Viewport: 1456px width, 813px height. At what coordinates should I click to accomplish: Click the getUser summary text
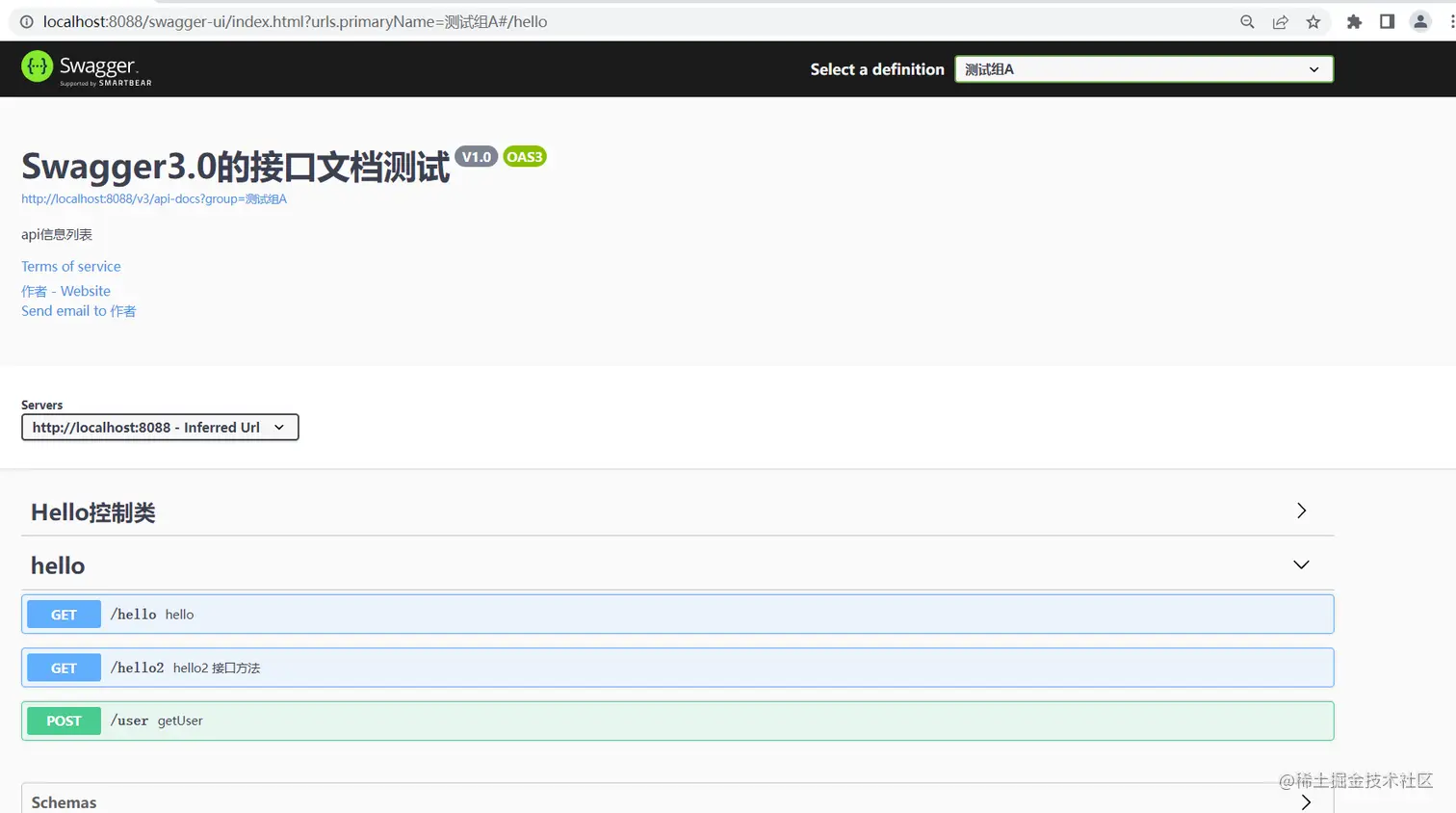[180, 721]
